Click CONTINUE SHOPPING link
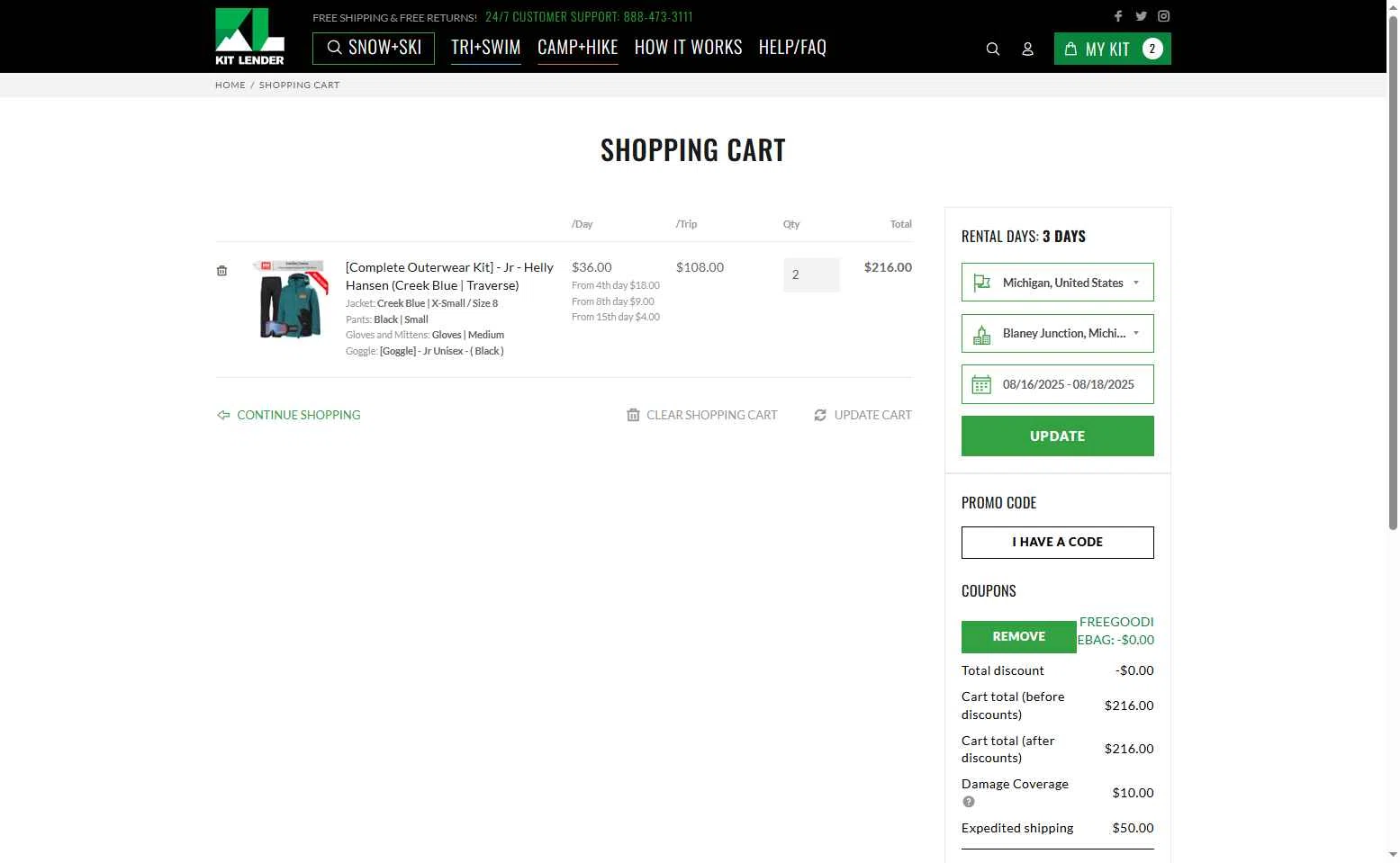 [288, 415]
